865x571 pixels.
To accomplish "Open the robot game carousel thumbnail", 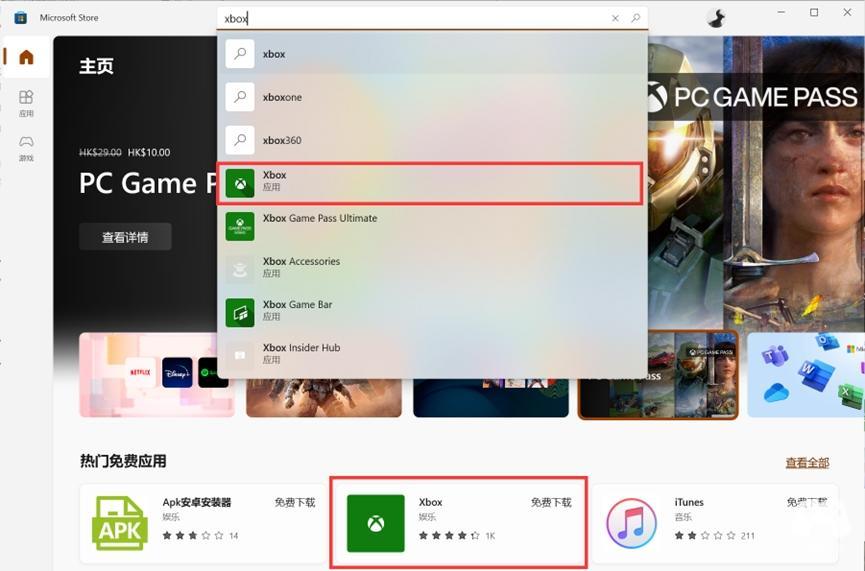I will [x=324, y=397].
